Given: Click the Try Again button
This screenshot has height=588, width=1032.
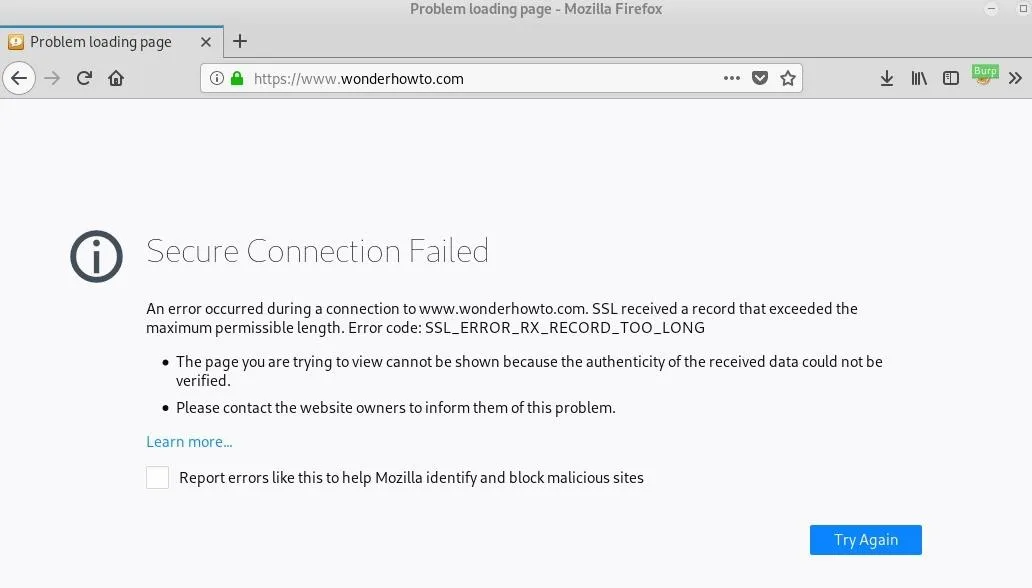Looking at the screenshot, I should point(865,540).
